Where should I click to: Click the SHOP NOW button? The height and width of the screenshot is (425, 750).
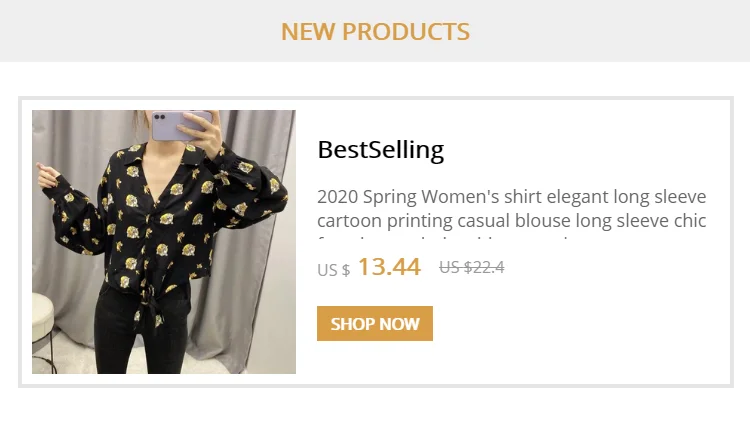pyautogui.click(x=374, y=324)
